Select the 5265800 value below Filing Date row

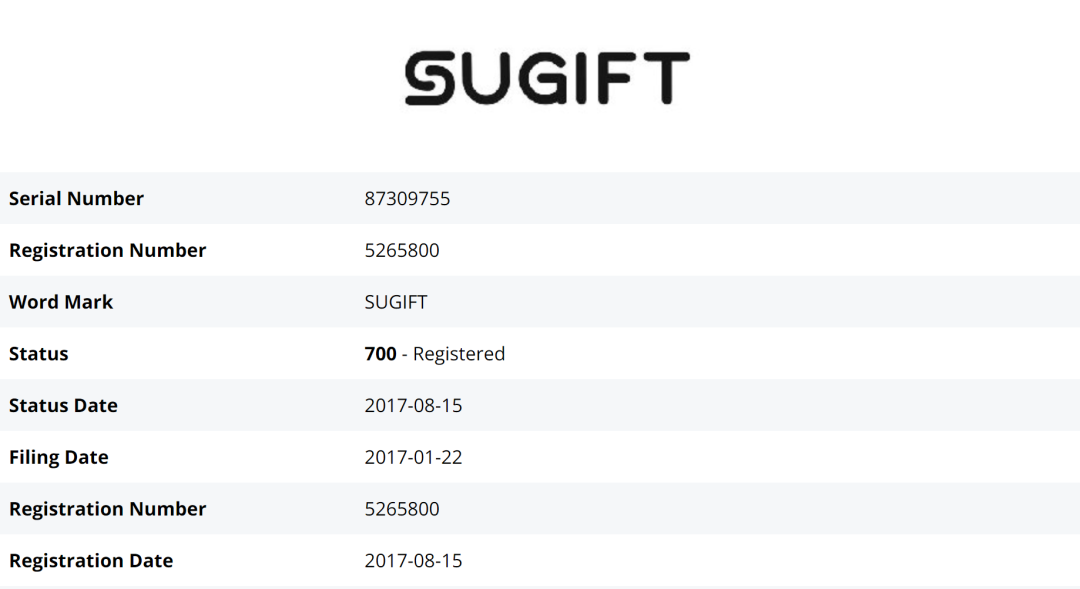coord(402,509)
